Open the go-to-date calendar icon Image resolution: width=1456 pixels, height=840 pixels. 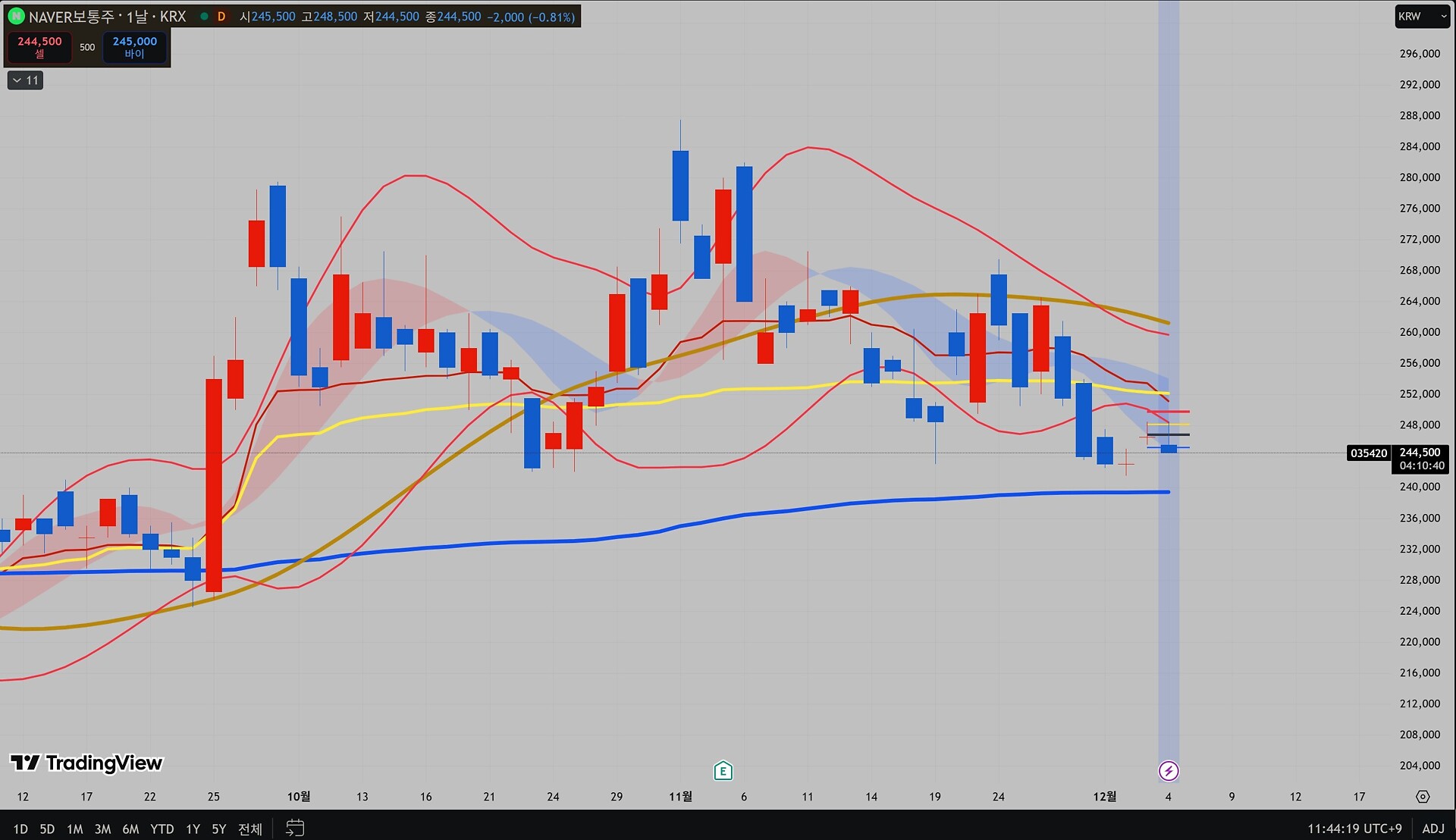[x=295, y=828]
